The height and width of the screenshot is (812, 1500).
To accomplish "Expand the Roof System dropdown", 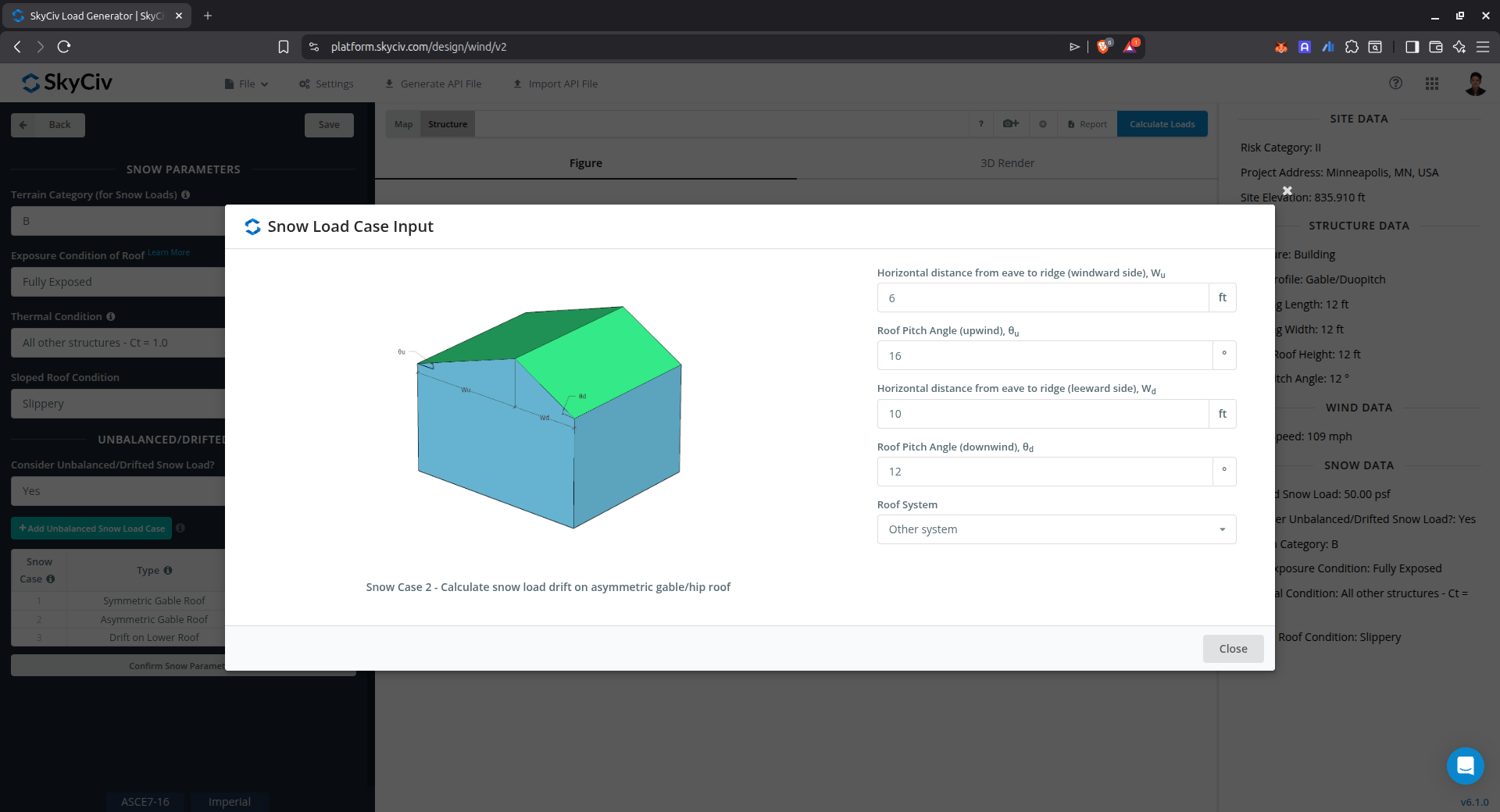I will [1055, 529].
